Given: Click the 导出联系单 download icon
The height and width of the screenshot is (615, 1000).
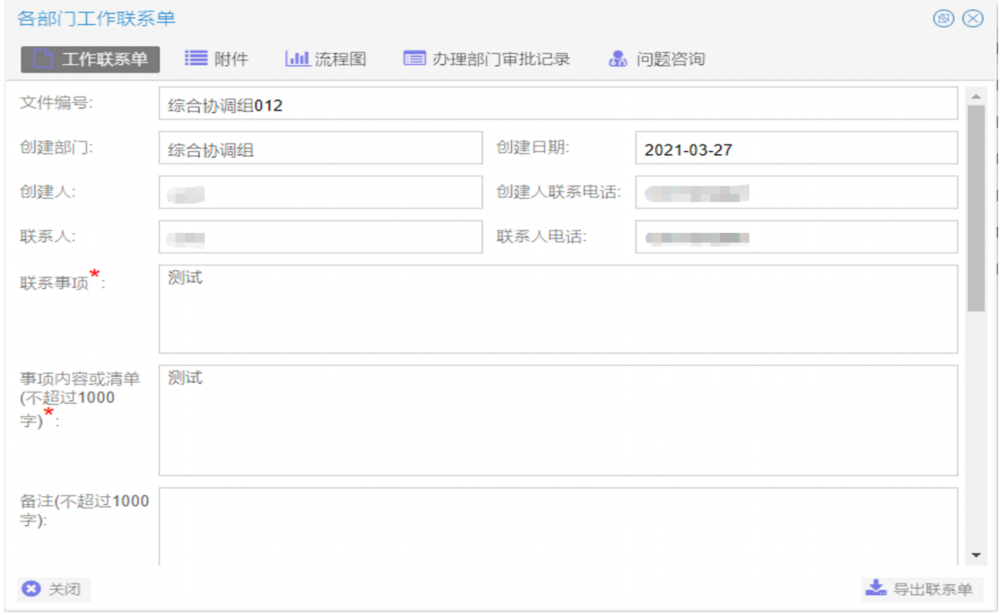Looking at the screenshot, I should (x=876, y=588).
